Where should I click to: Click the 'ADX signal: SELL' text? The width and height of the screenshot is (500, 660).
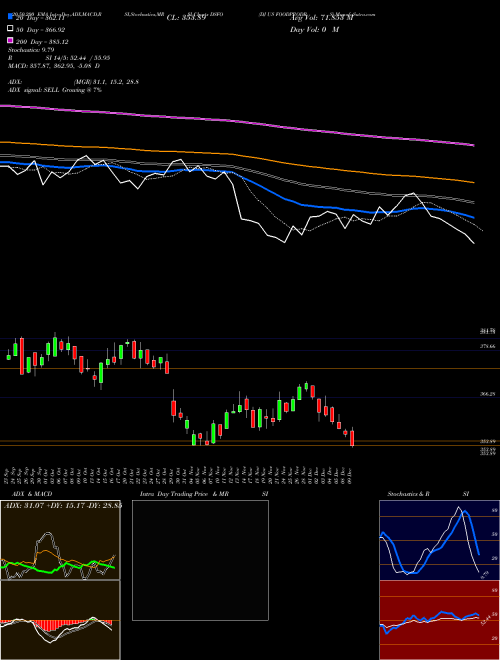coord(34,90)
